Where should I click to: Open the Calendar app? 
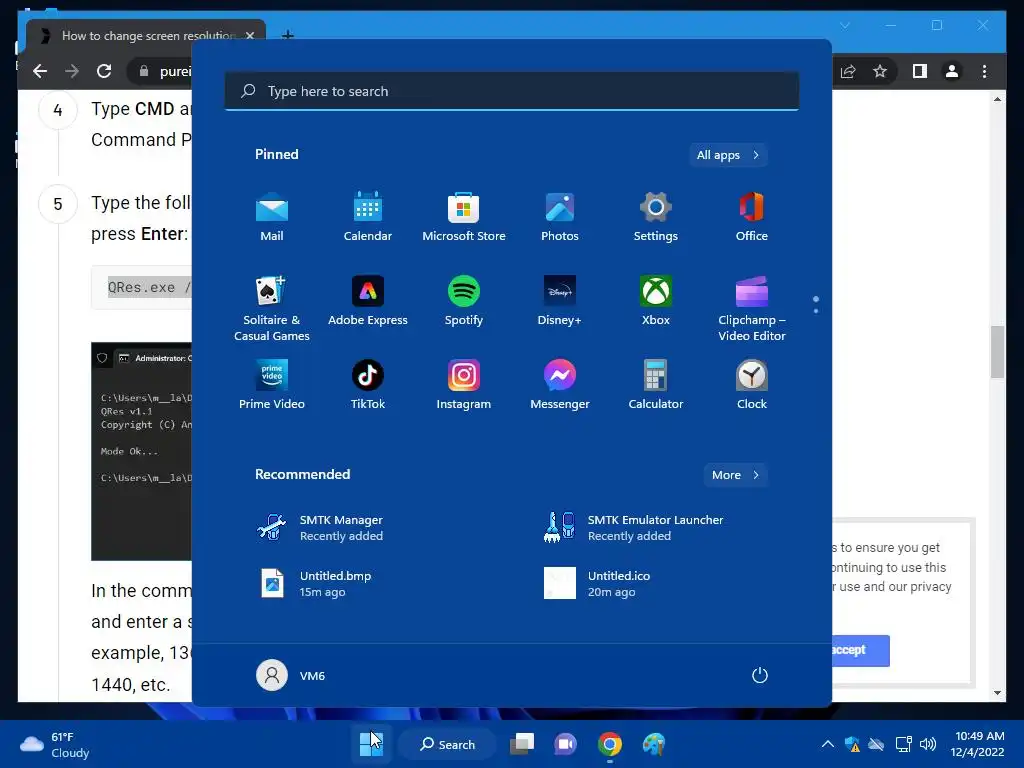(368, 217)
